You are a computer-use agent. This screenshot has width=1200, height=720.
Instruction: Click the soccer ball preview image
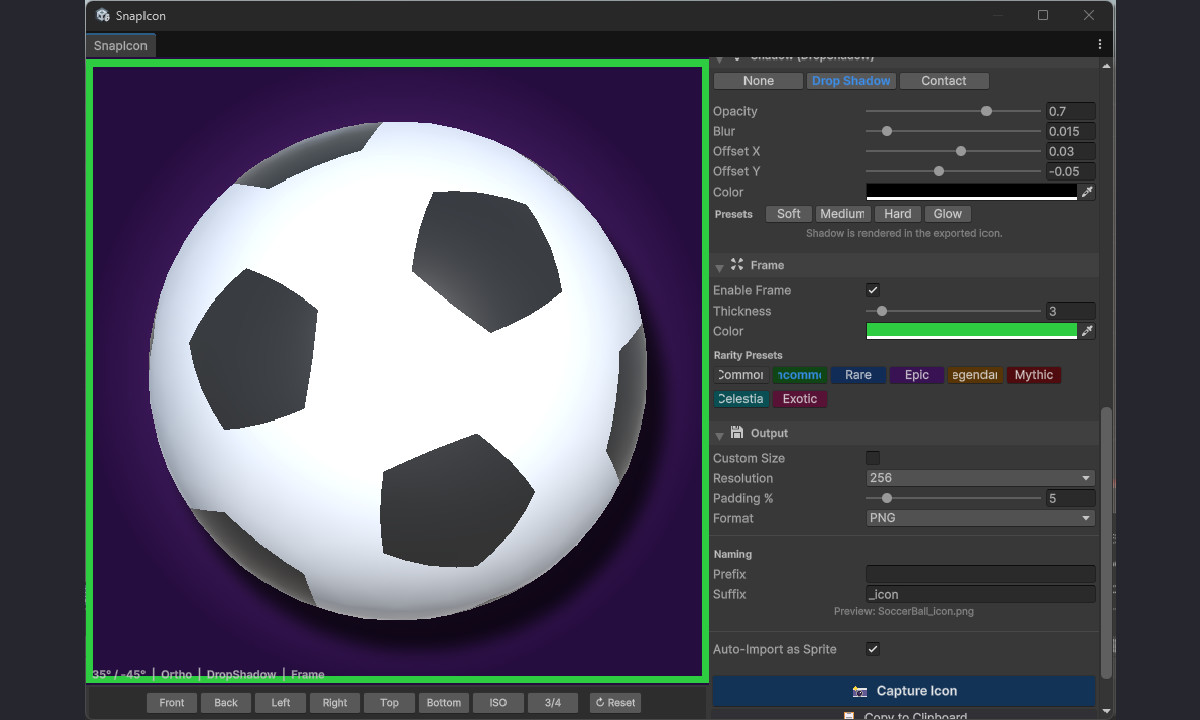coord(397,373)
